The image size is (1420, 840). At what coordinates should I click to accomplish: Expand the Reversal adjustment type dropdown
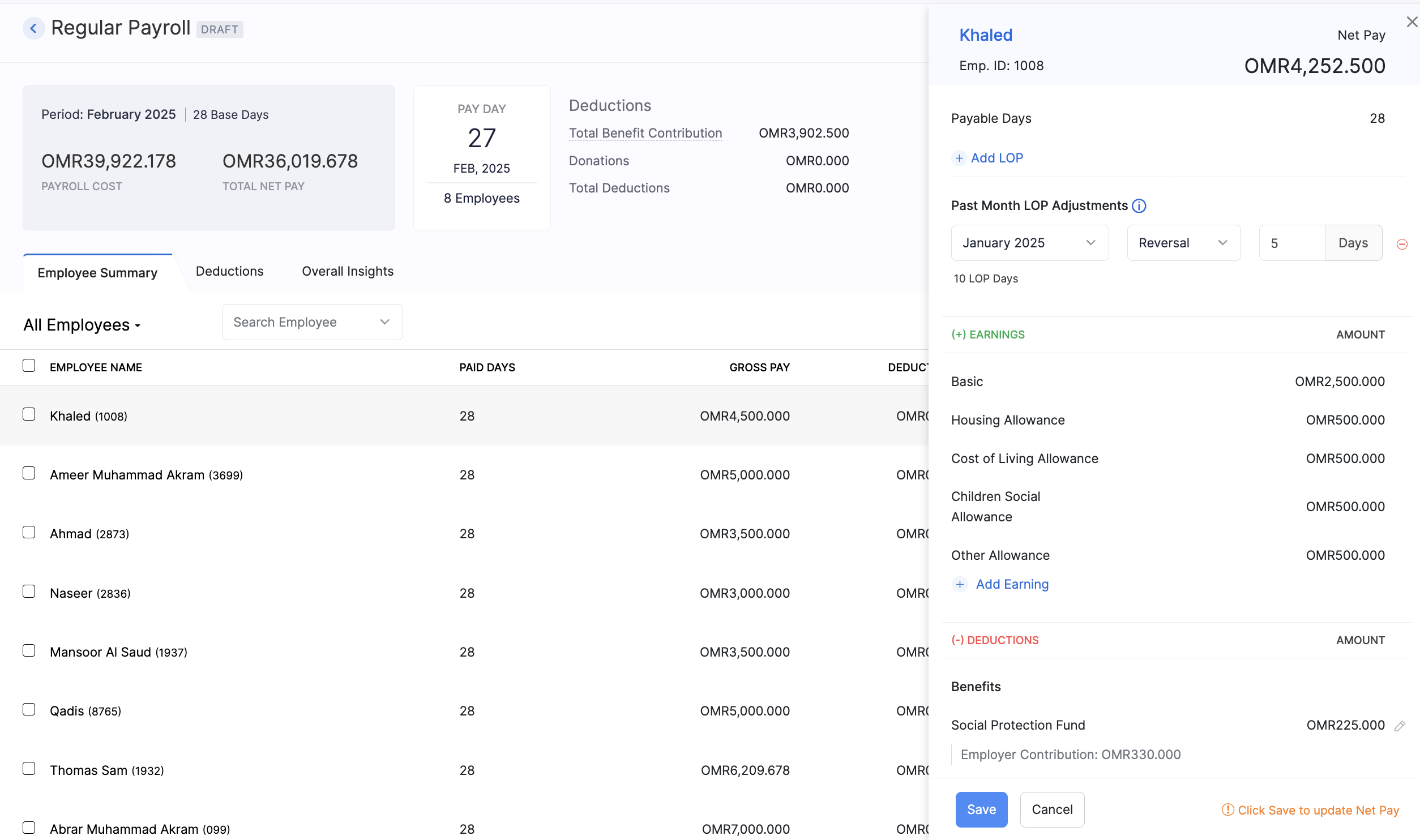tap(1183, 243)
